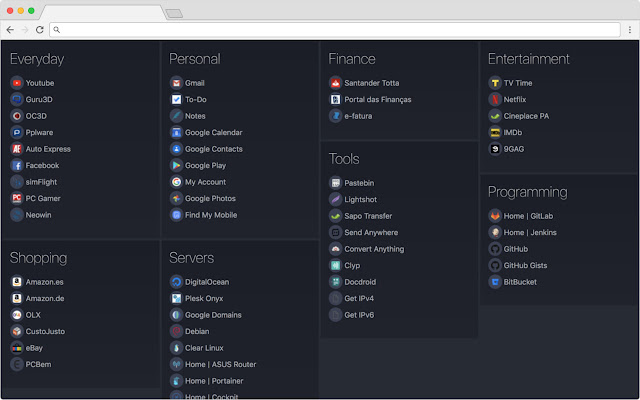Image resolution: width=640 pixels, height=400 pixels.
Task: Open the Google Domains link
Action: coord(213,315)
